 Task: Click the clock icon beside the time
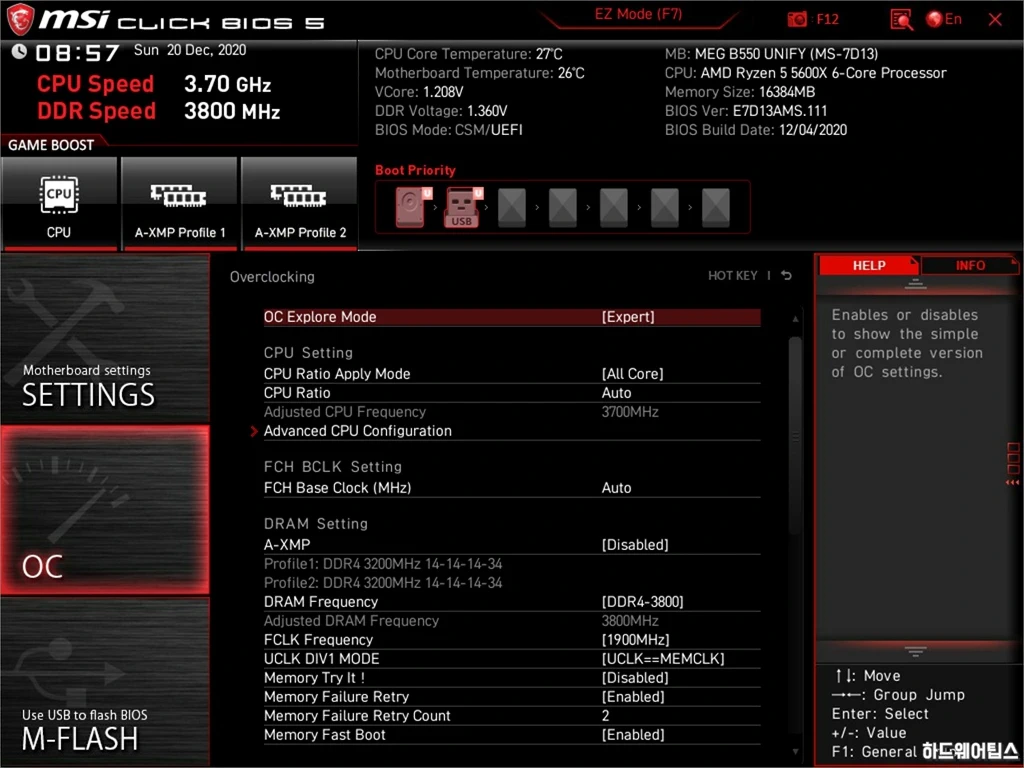(19, 51)
